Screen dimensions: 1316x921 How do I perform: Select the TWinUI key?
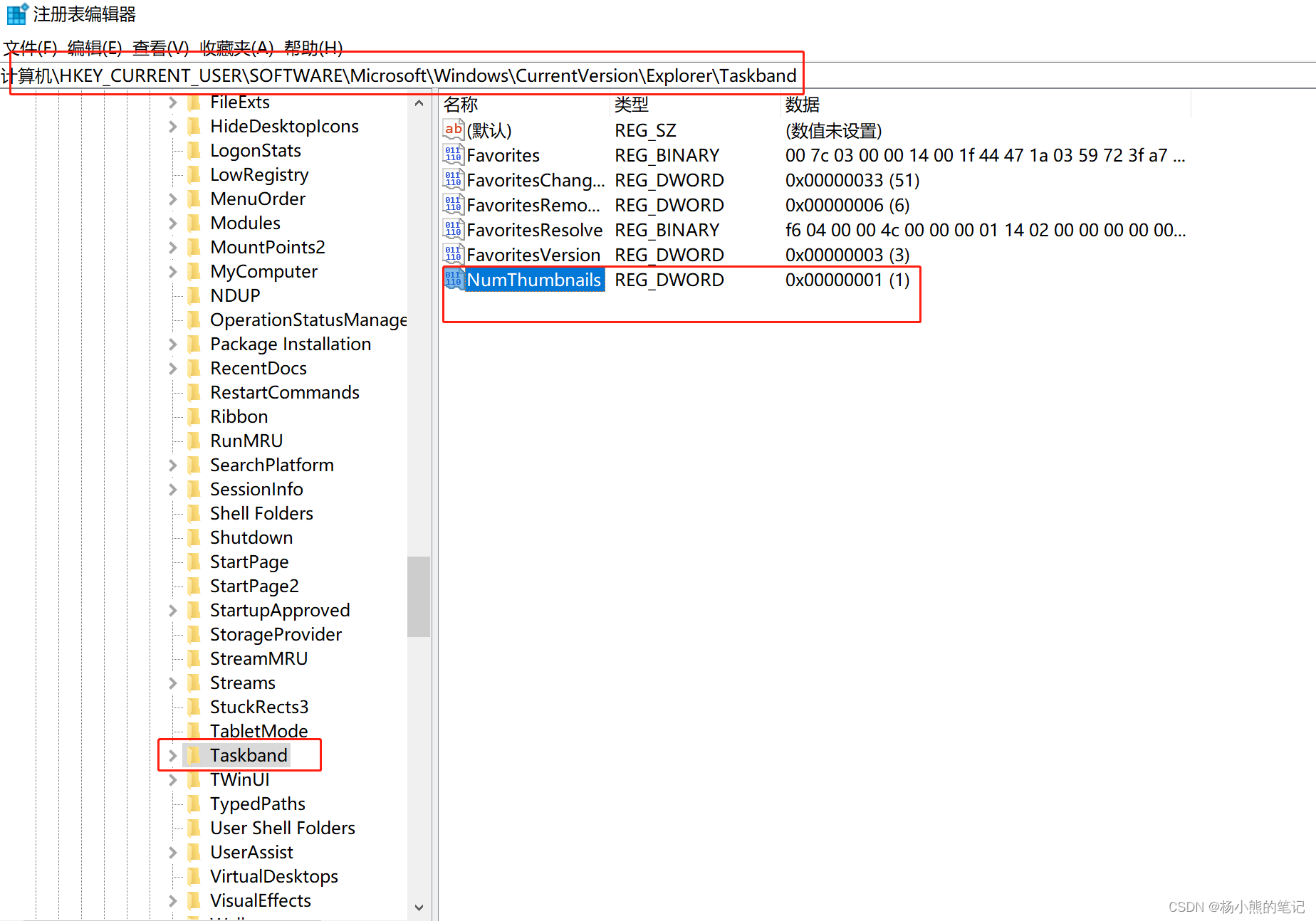239,780
